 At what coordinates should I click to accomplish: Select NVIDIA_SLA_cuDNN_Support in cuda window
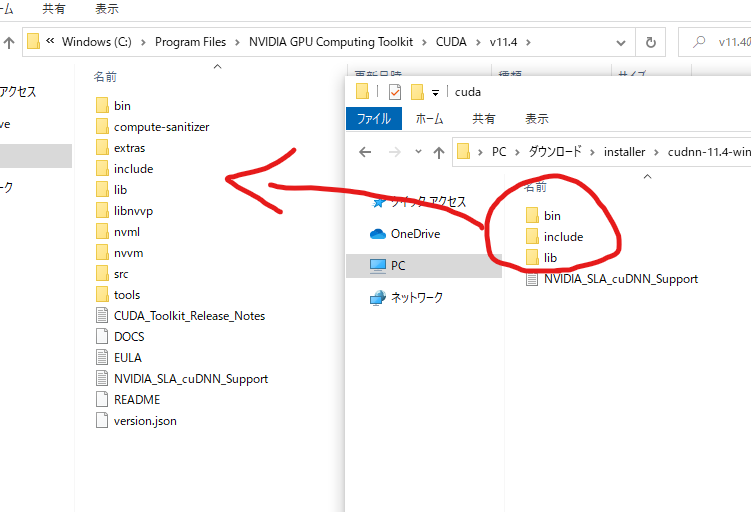tap(612, 279)
